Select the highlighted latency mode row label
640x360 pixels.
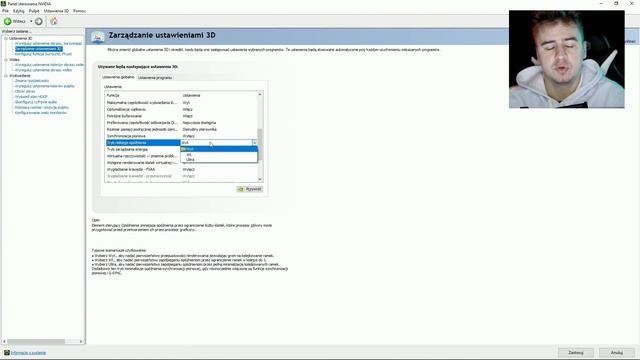pos(143,142)
